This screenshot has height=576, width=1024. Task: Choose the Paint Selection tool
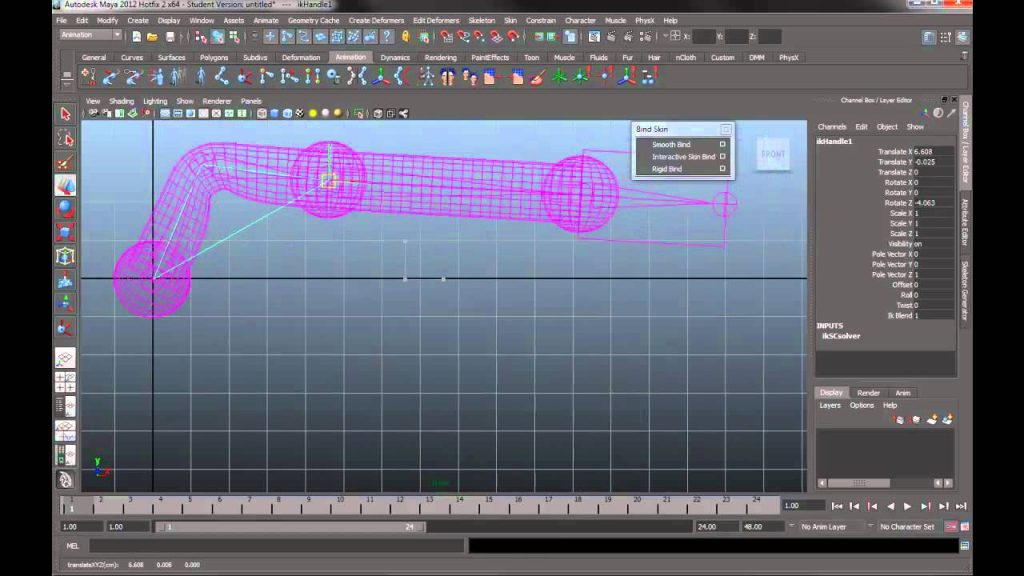pos(65,163)
